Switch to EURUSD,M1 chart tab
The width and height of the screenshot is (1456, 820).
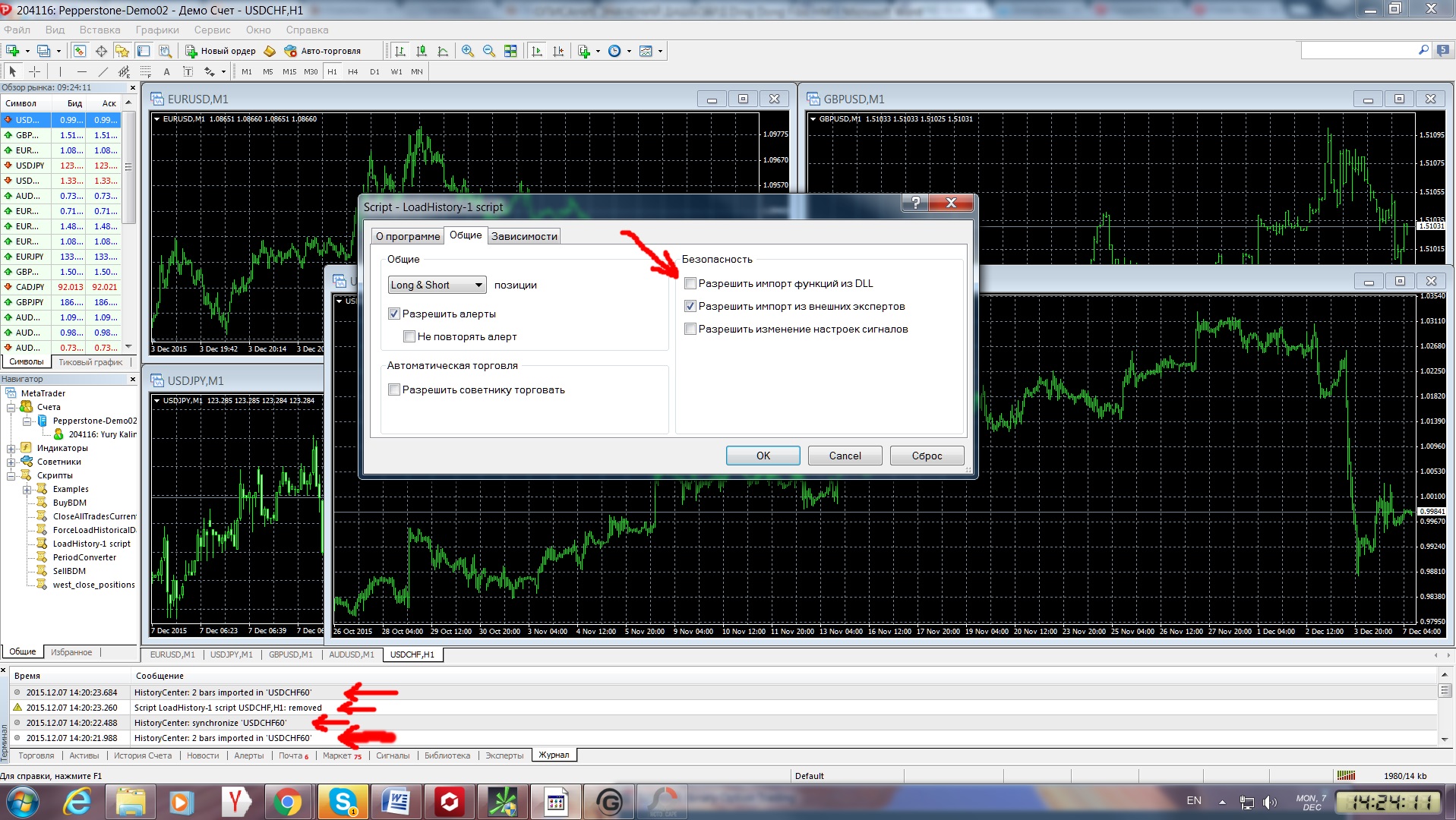pos(172,654)
